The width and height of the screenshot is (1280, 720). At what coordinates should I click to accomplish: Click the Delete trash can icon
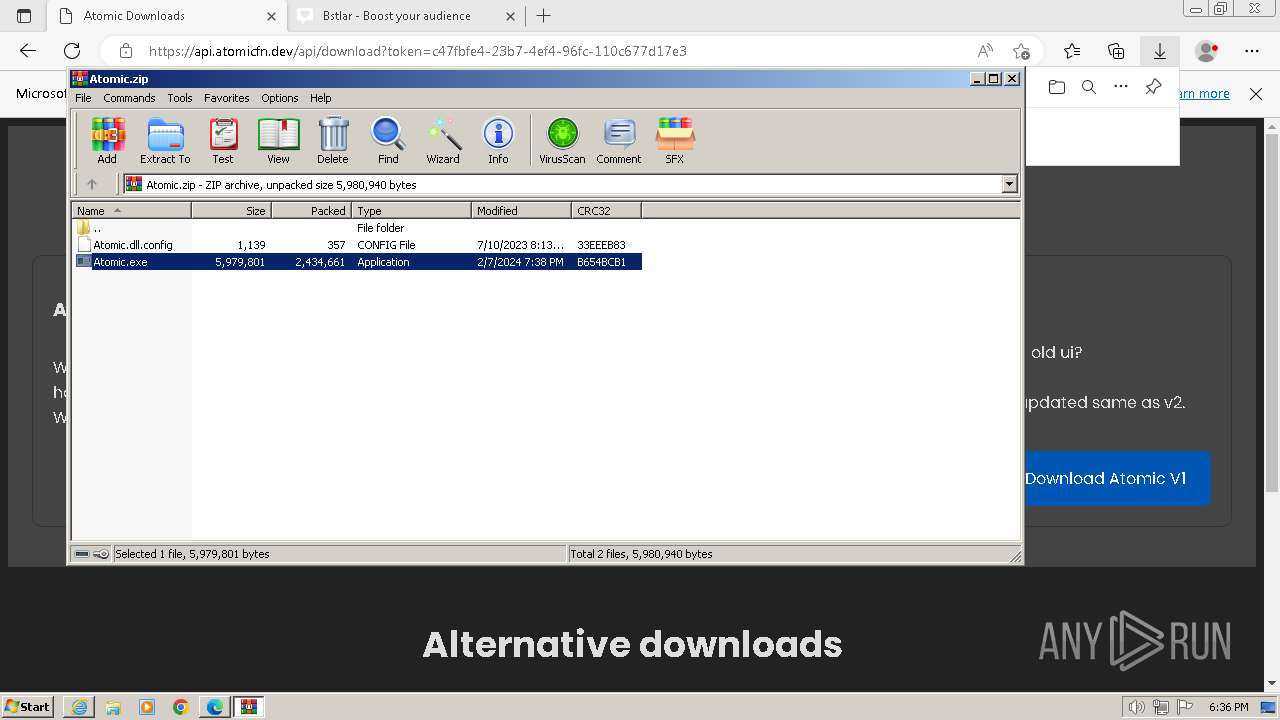pyautogui.click(x=333, y=140)
